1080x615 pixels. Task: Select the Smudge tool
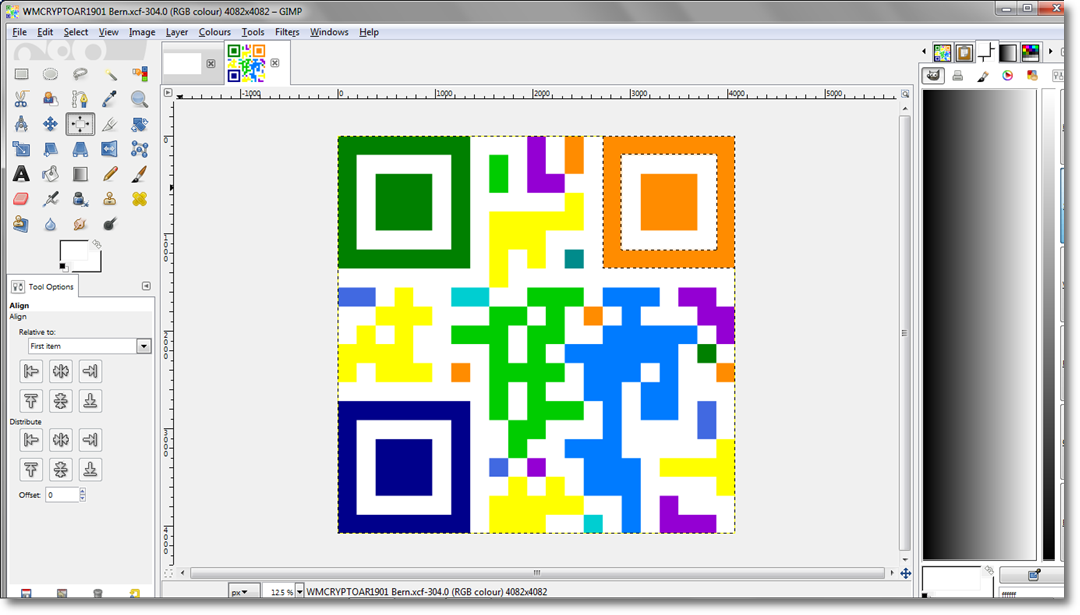click(80, 224)
